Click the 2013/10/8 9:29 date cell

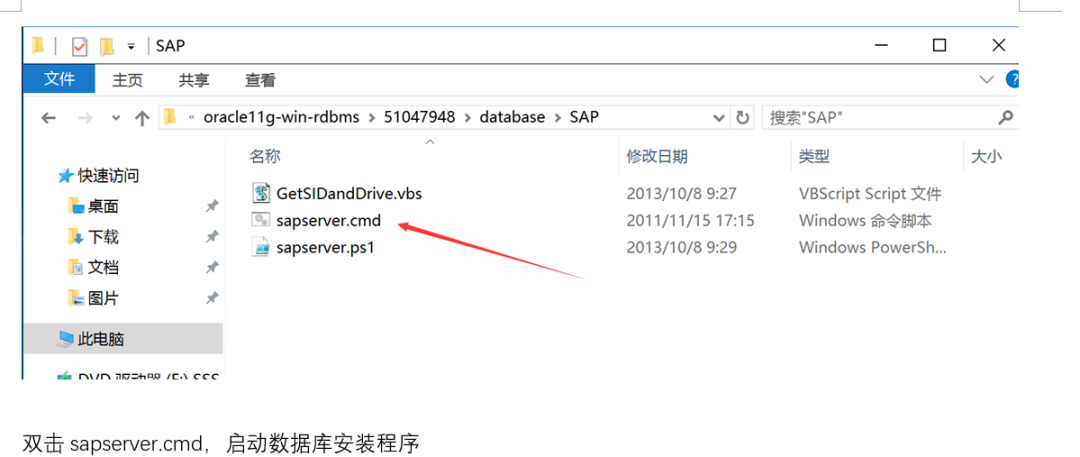point(681,247)
